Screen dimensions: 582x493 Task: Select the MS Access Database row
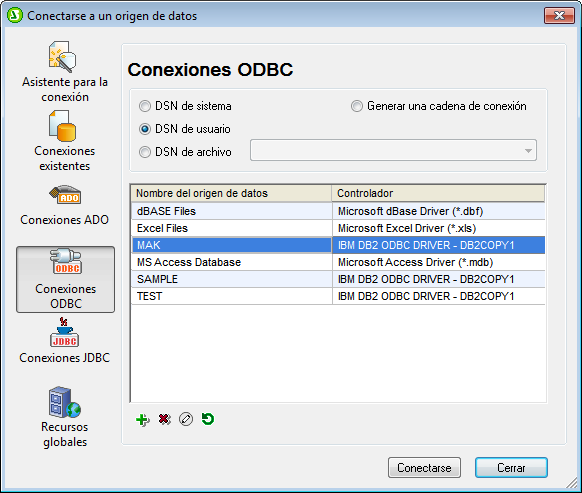click(338, 262)
